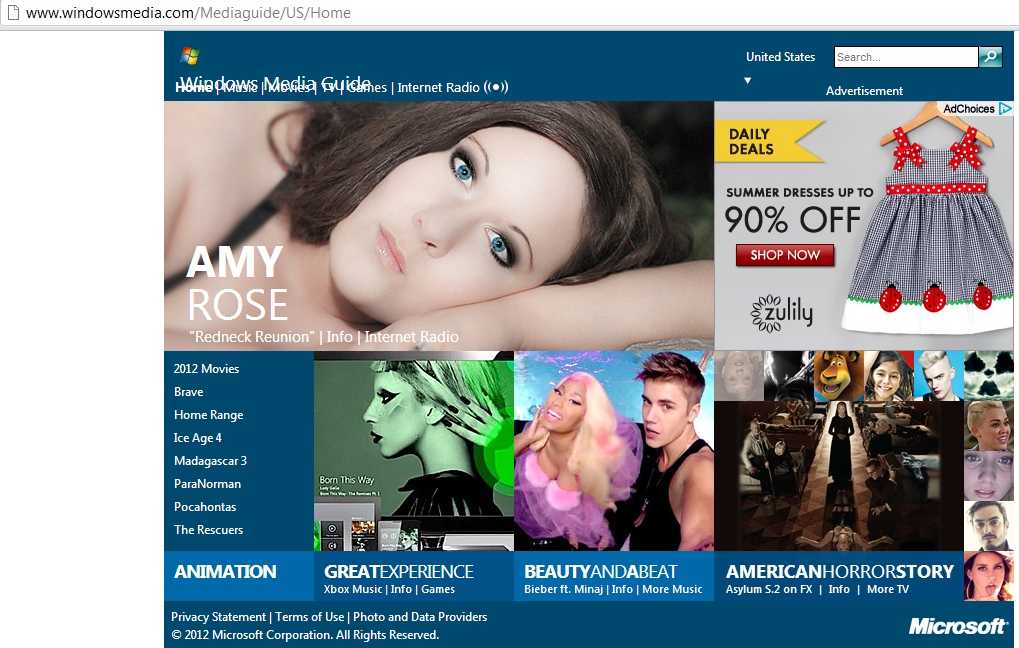Click the black-and-white figure thumbnail
Viewport: 1019px width, 648px height.
(789, 376)
